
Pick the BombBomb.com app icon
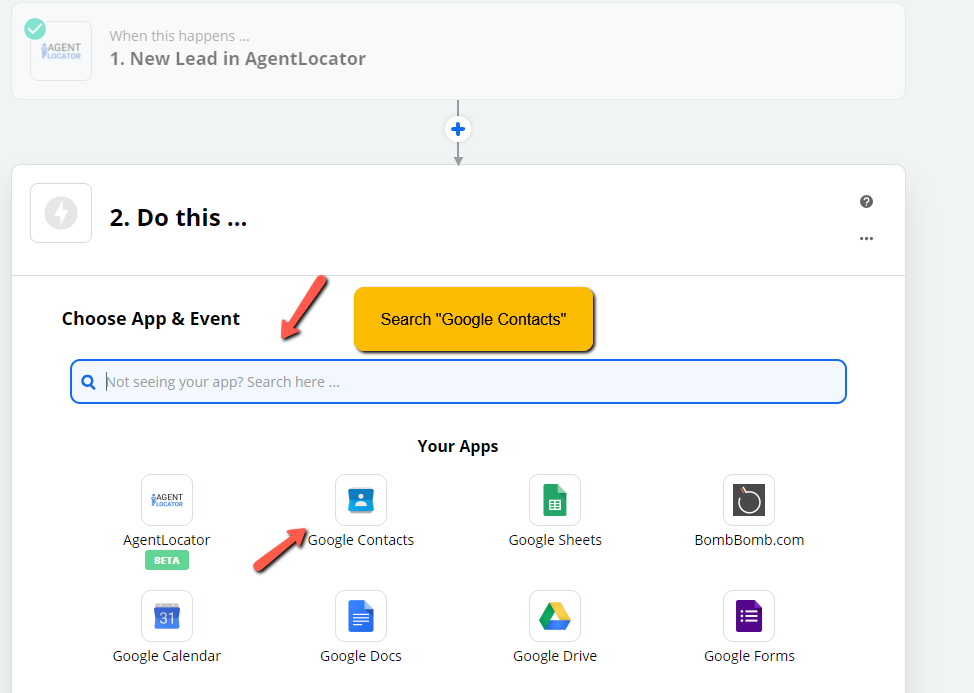coord(749,500)
